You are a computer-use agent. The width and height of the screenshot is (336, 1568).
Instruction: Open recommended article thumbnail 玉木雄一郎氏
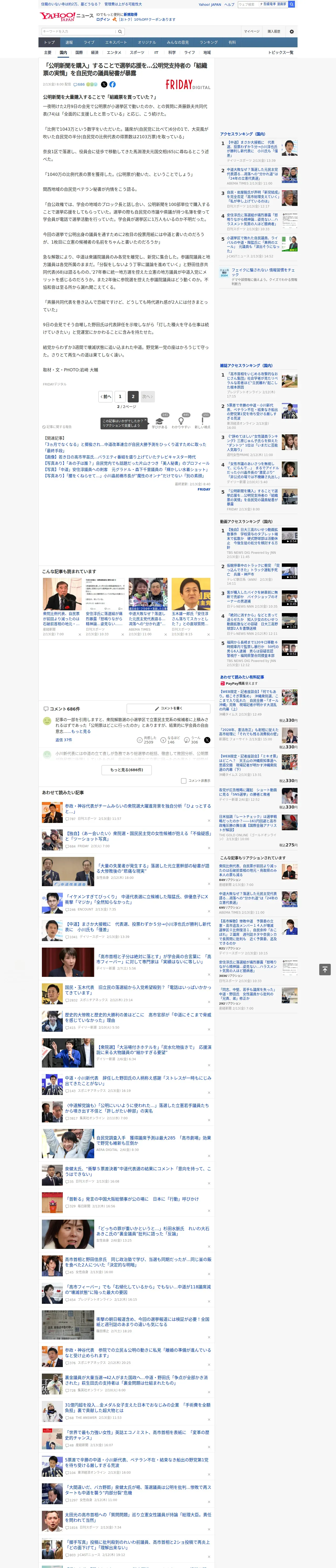click(x=191, y=594)
